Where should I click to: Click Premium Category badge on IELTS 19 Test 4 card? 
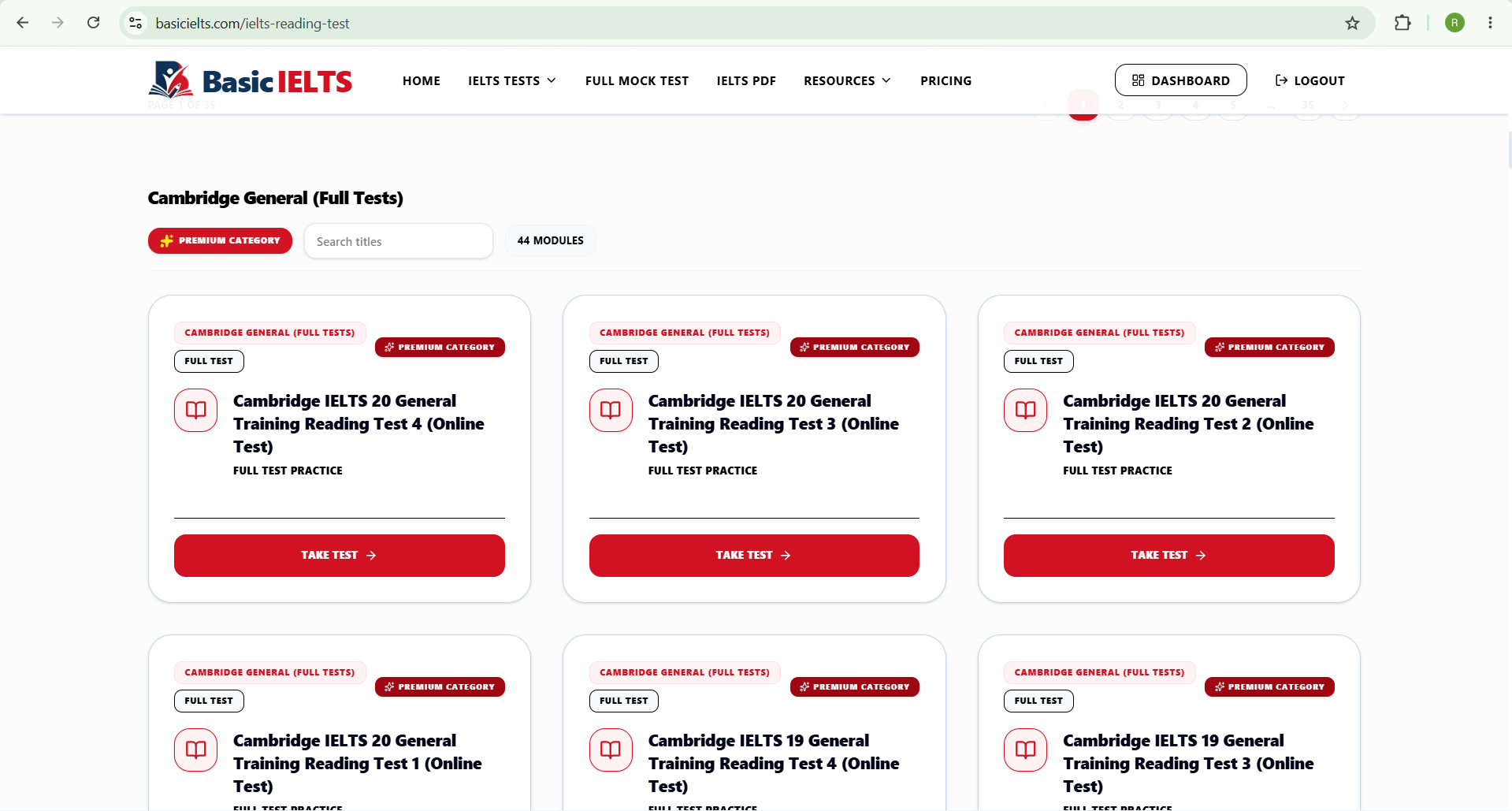854,686
